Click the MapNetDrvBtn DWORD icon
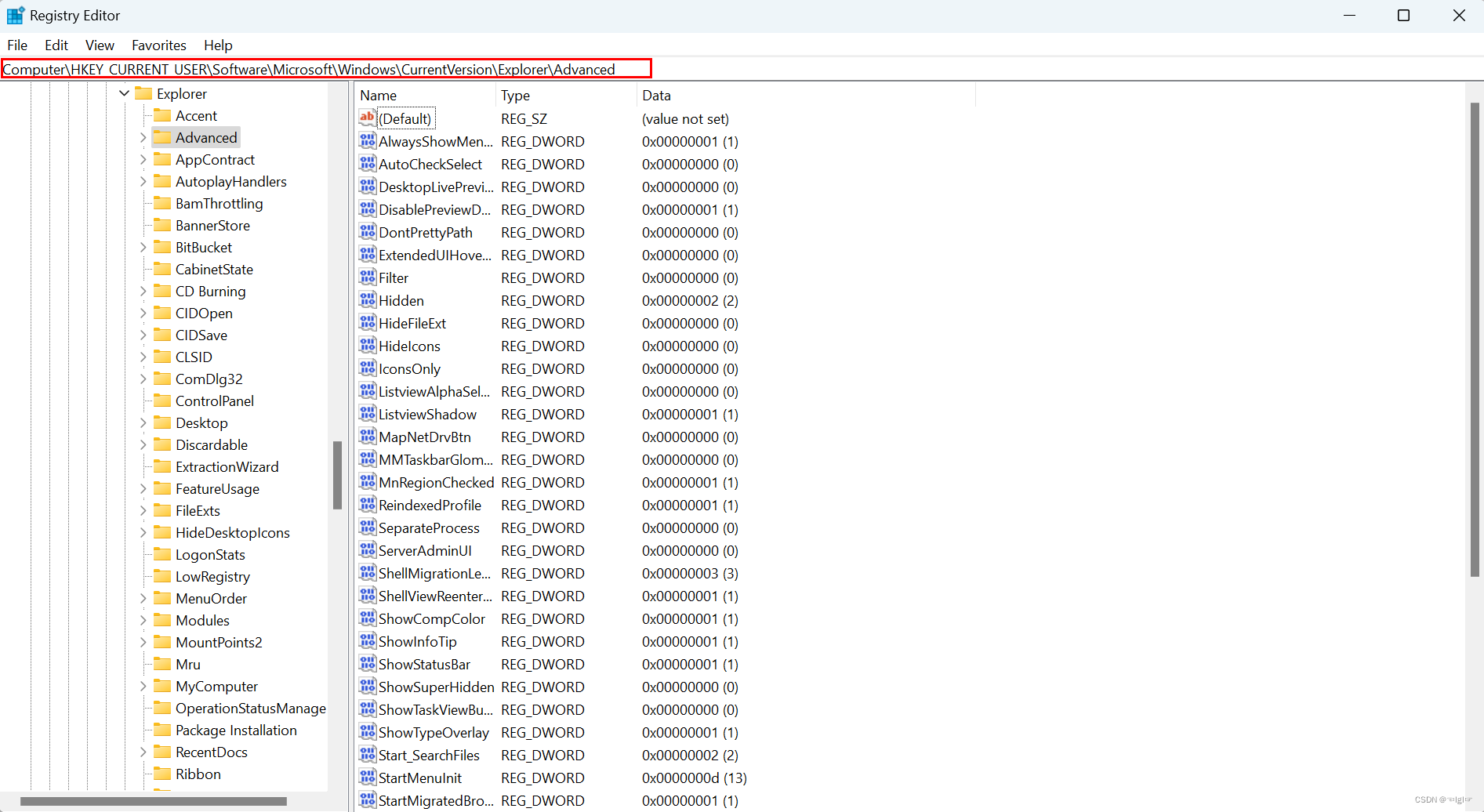The height and width of the screenshot is (812, 1484). tap(368, 437)
